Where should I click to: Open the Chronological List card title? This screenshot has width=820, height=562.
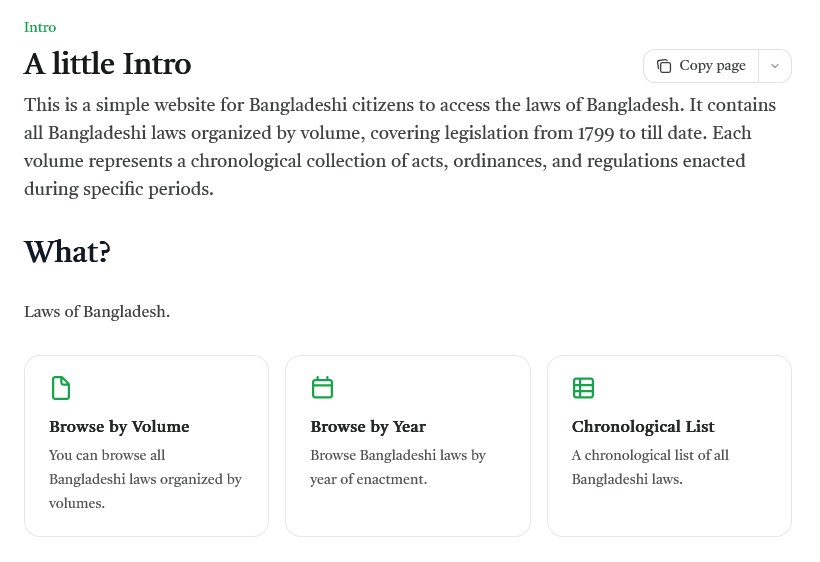643,427
